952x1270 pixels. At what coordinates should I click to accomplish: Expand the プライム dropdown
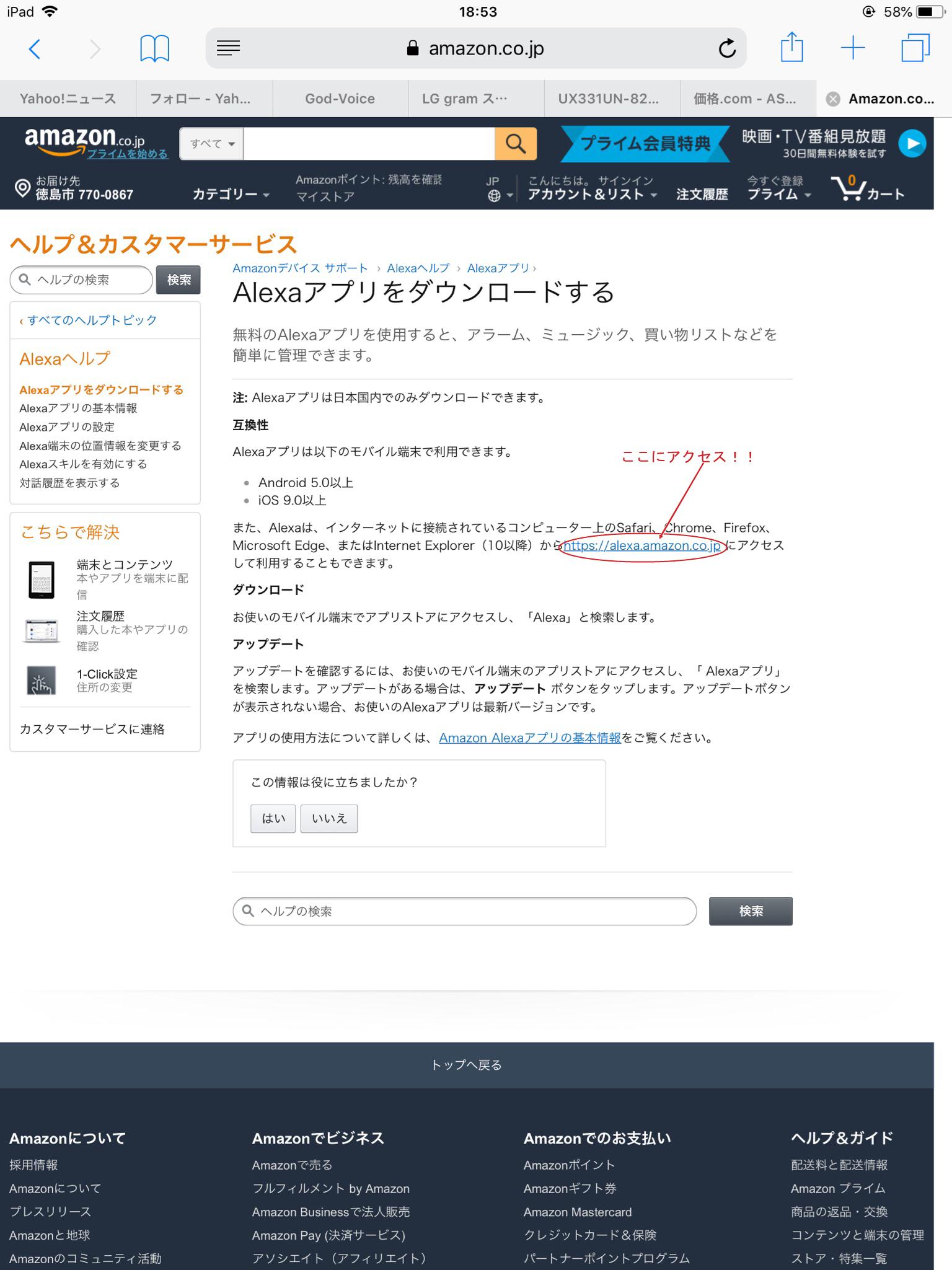point(779,194)
